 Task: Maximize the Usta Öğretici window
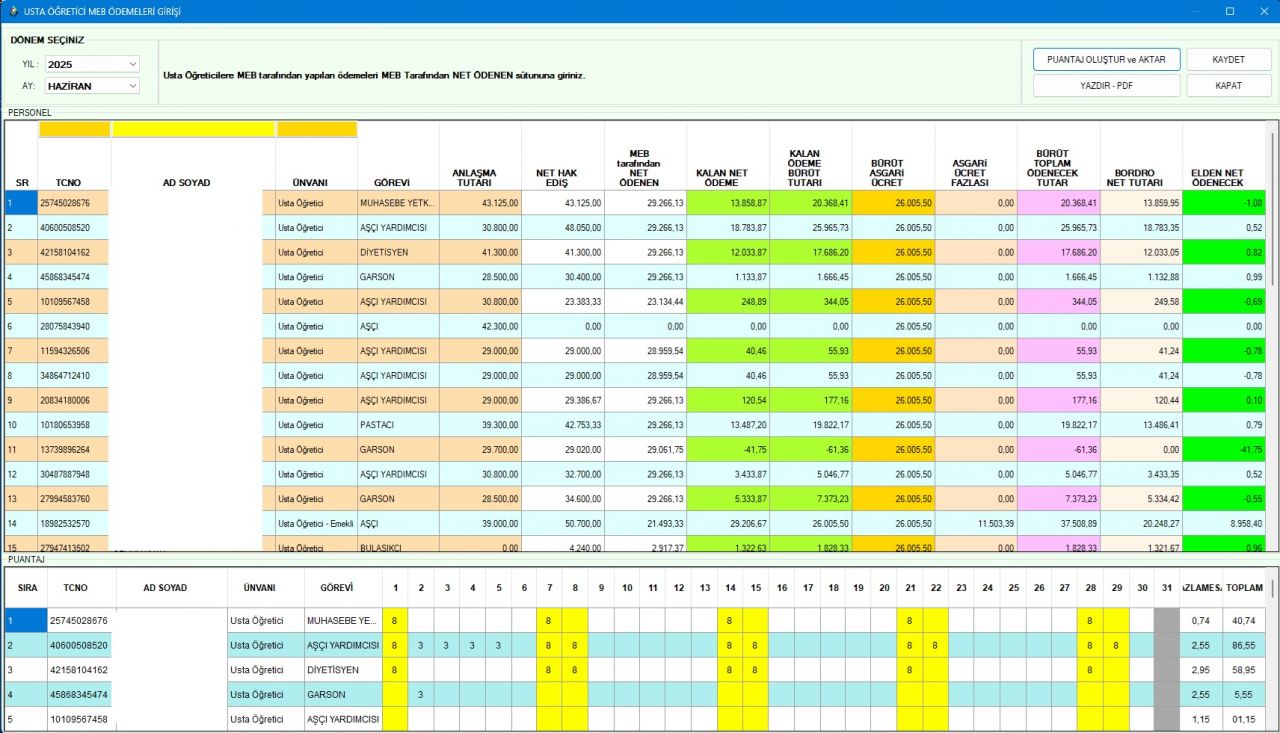1230,11
